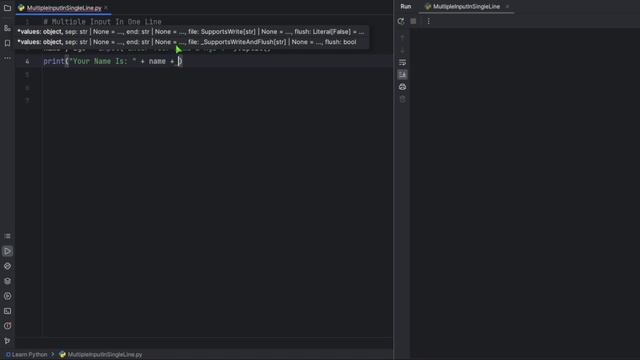Viewport: 640px width, 360px height.
Task: Open the Bookmarks tool window
Action: pos(7,43)
